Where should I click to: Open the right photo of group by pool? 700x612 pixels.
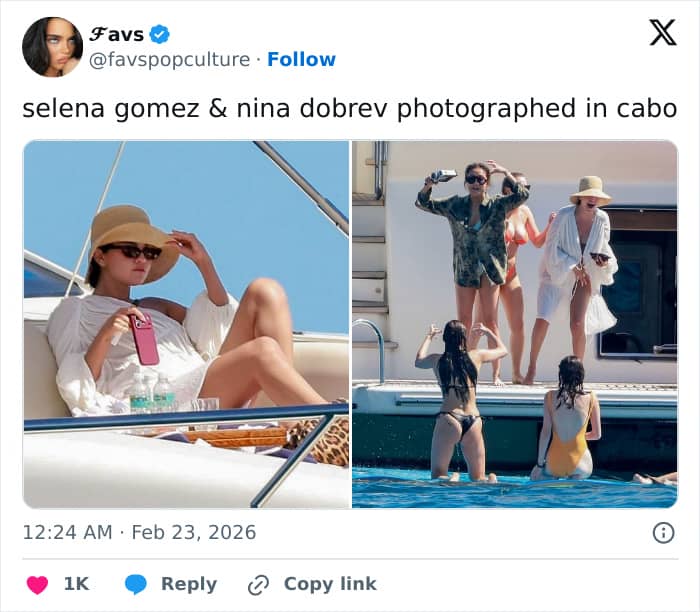pyautogui.click(x=514, y=324)
